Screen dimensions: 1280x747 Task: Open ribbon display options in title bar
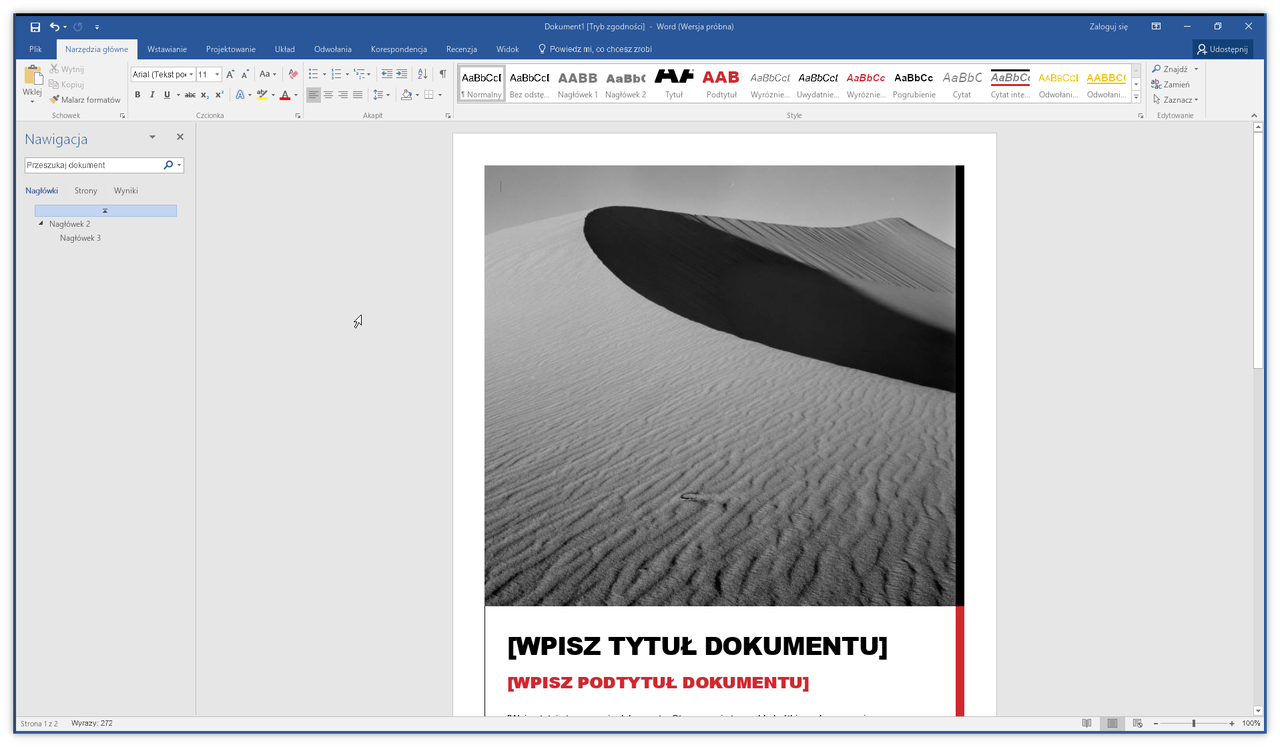pos(1156,26)
